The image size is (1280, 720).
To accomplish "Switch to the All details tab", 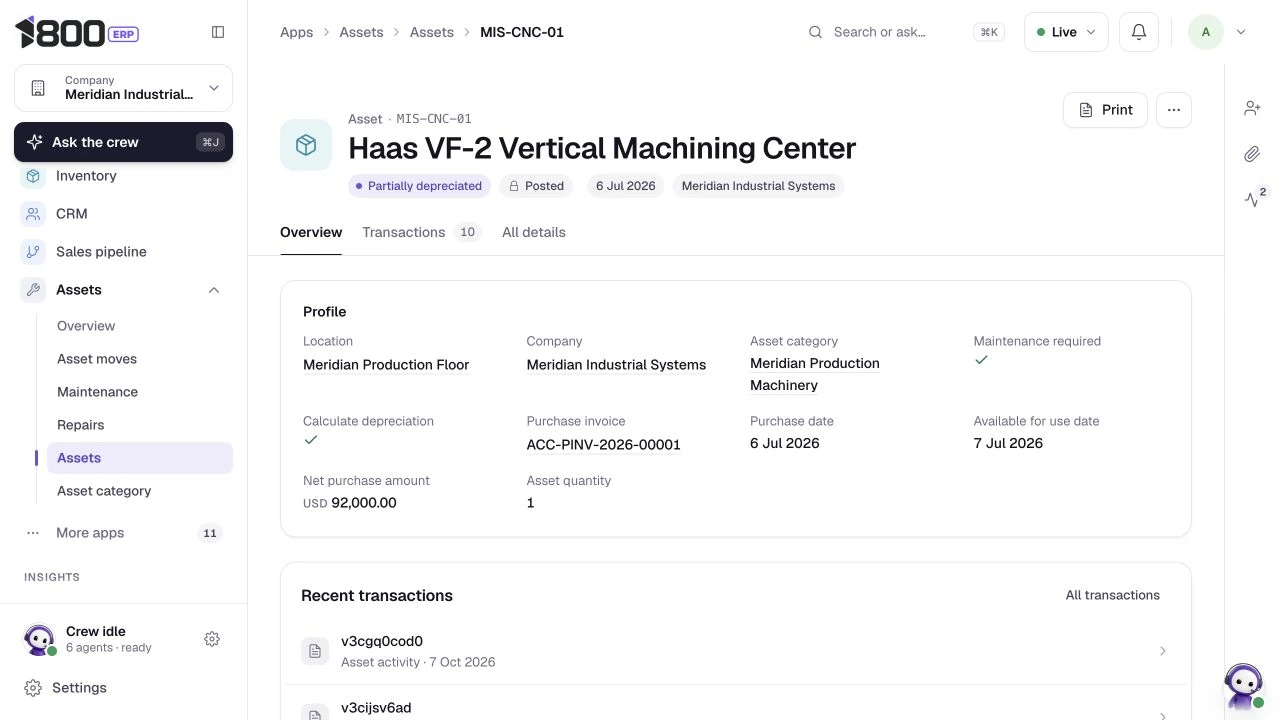I will [x=534, y=232].
